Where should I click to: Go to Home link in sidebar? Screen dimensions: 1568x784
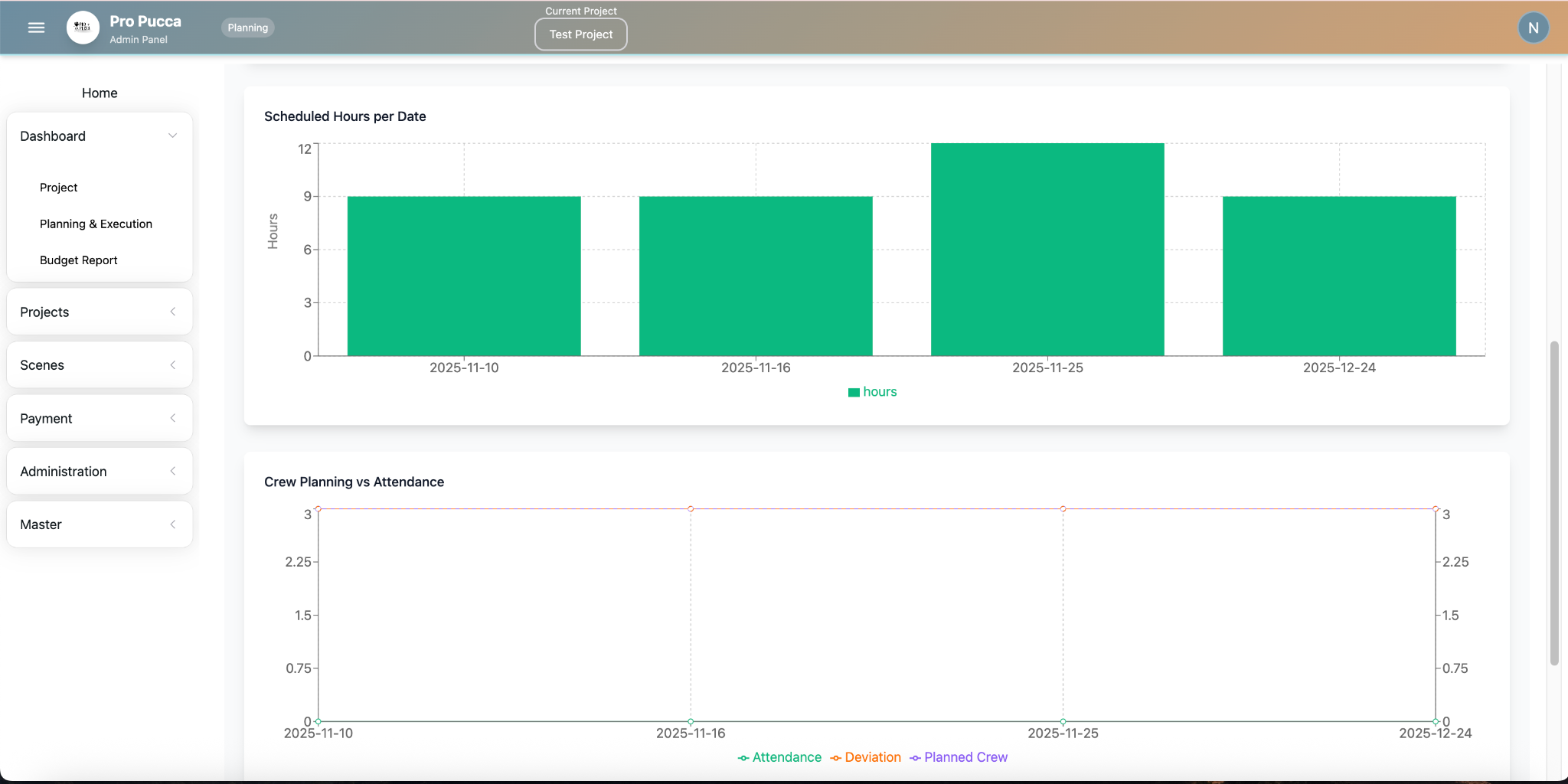100,93
